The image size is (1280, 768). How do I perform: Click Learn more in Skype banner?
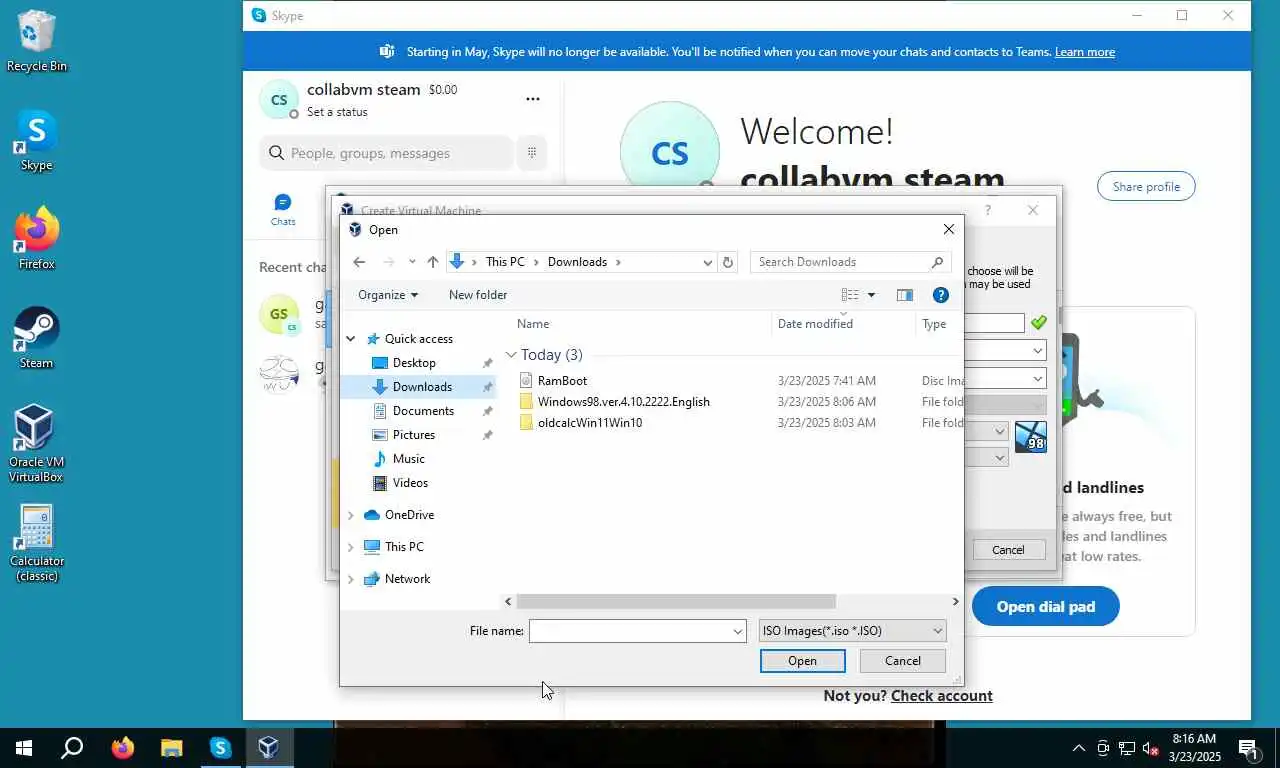point(1084,52)
